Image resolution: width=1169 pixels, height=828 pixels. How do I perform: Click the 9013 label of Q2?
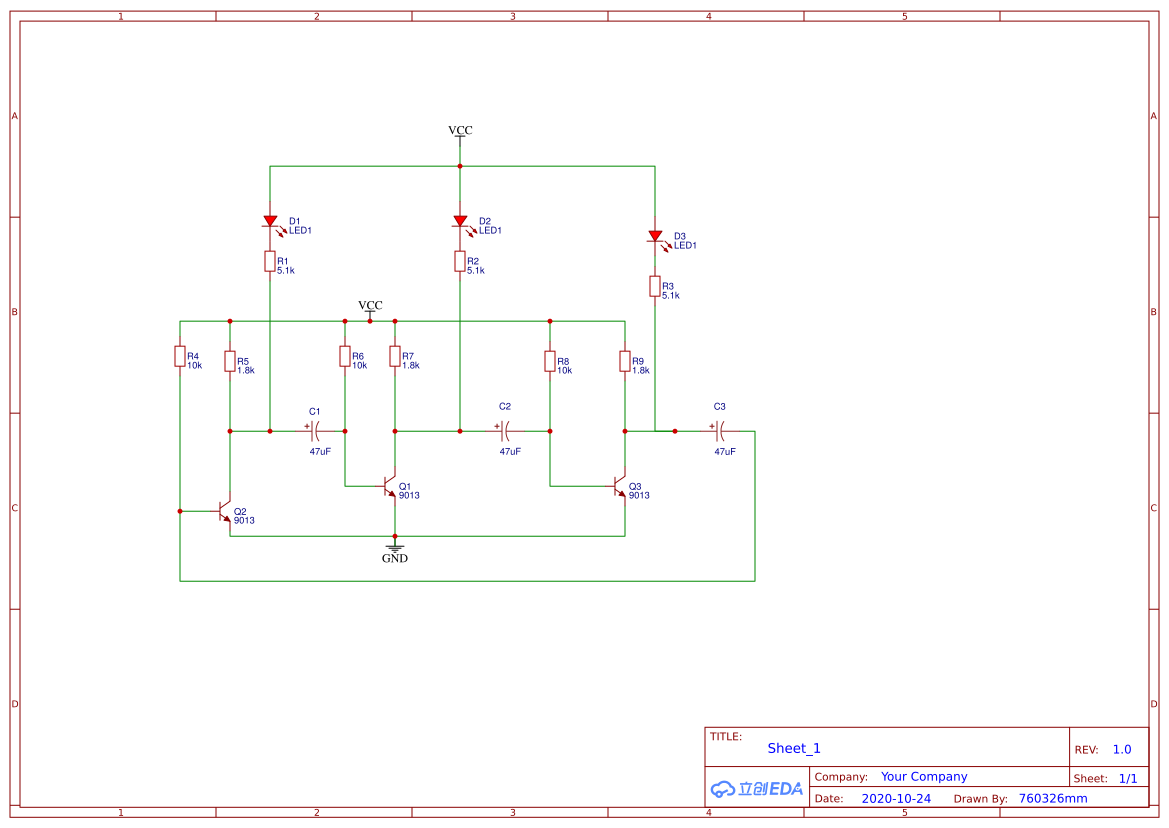[x=244, y=520]
